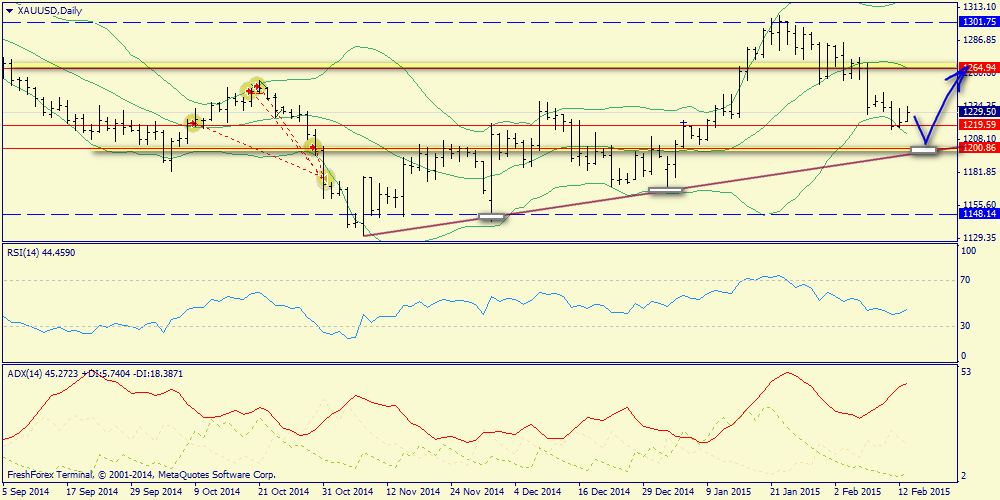Screen dimensions: 1000x500
Task: Click the FreshForex Terminal copyright text
Action: (142, 475)
